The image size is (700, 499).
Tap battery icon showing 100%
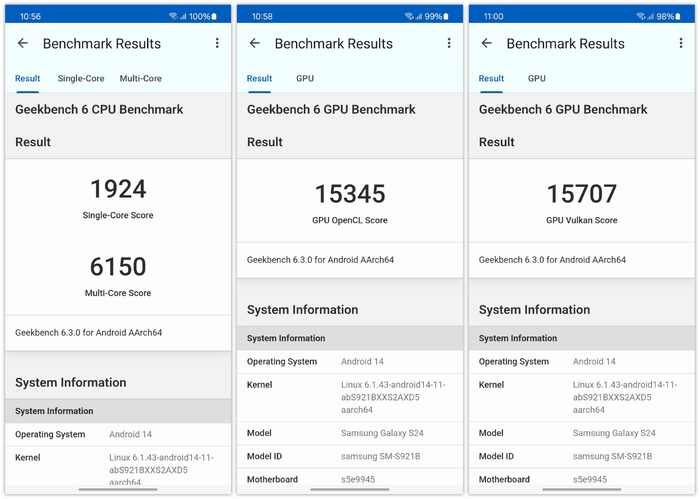[x=214, y=17]
